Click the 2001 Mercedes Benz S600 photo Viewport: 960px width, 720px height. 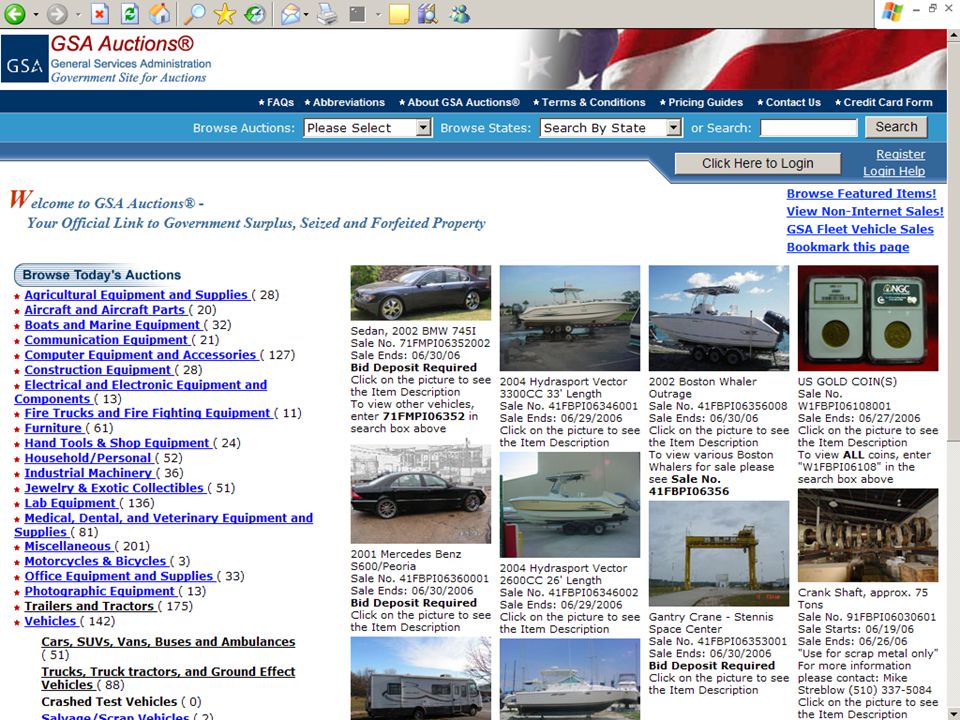[x=421, y=494]
